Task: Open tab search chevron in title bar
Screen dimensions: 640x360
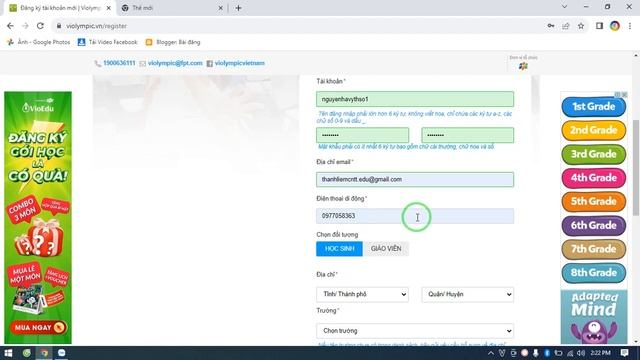Action: click(564, 7)
